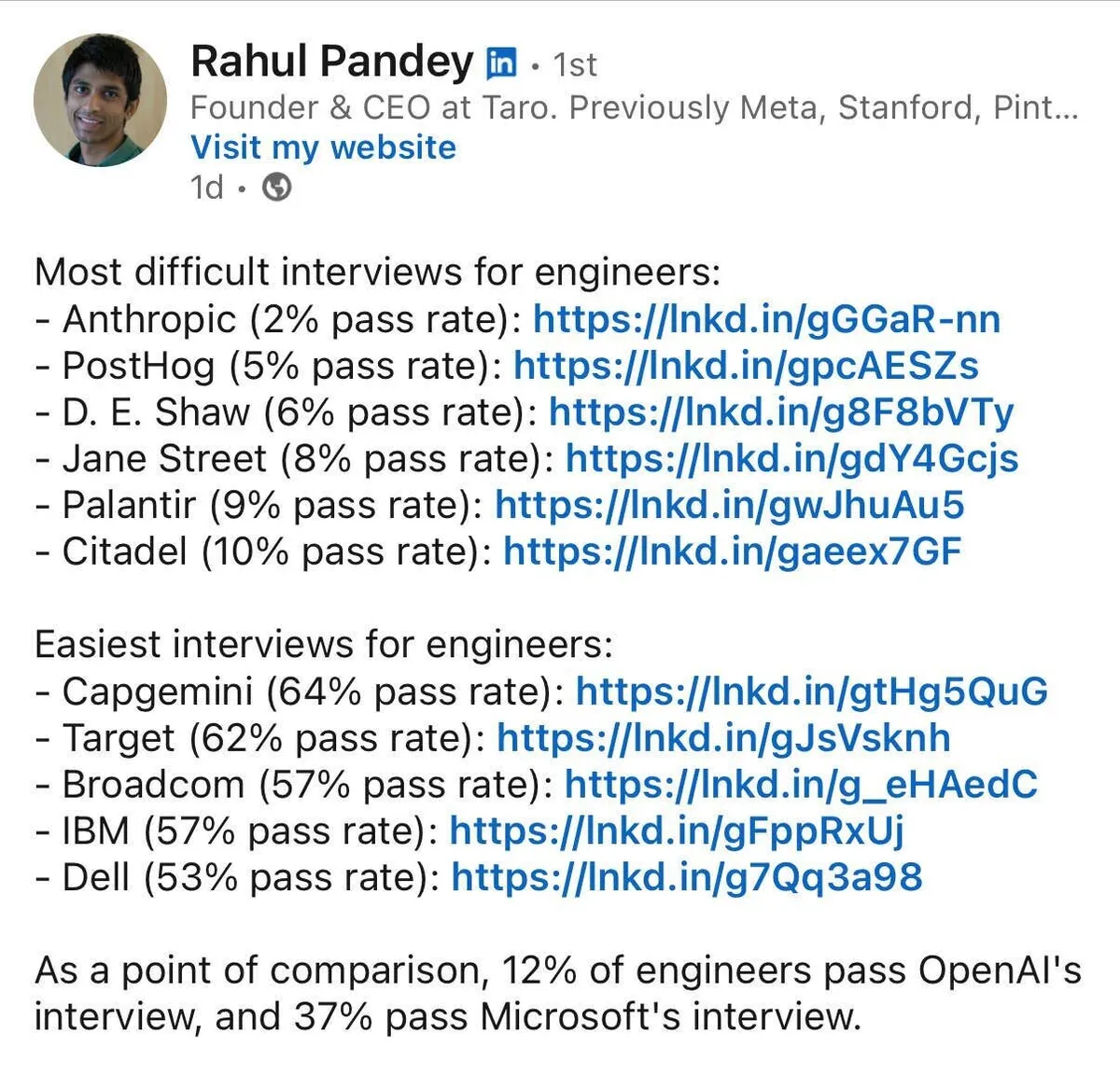Open Rahul Pandey's profile name link
Screen dimensions: 1120x1075
331,63
